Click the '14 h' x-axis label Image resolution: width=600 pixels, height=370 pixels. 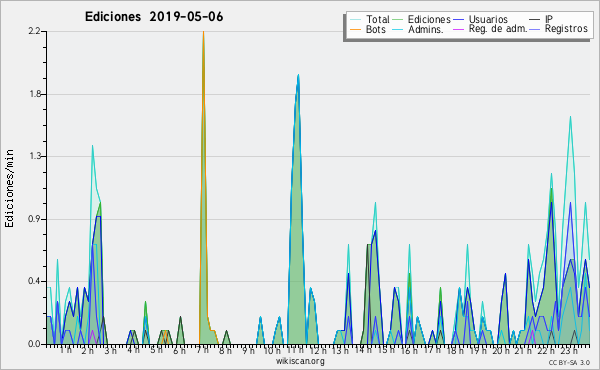363,350
